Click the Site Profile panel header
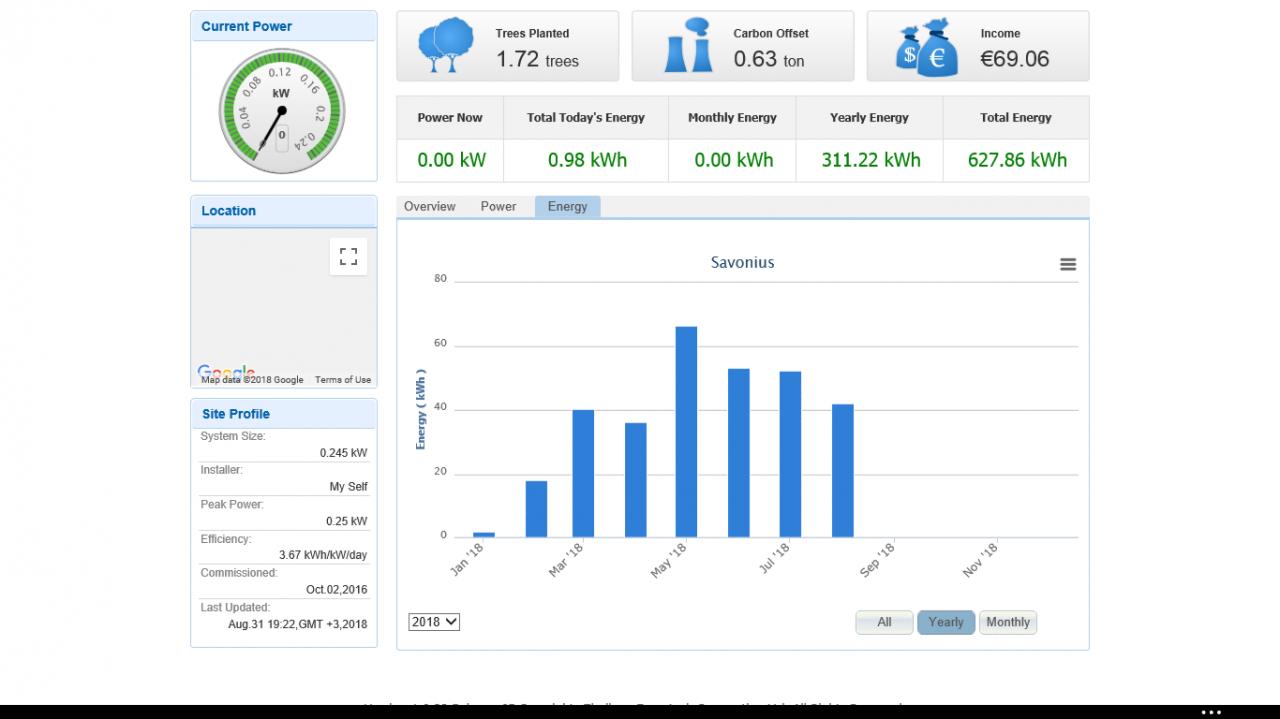Viewport: 1280px width, 719px height. [x=284, y=414]
